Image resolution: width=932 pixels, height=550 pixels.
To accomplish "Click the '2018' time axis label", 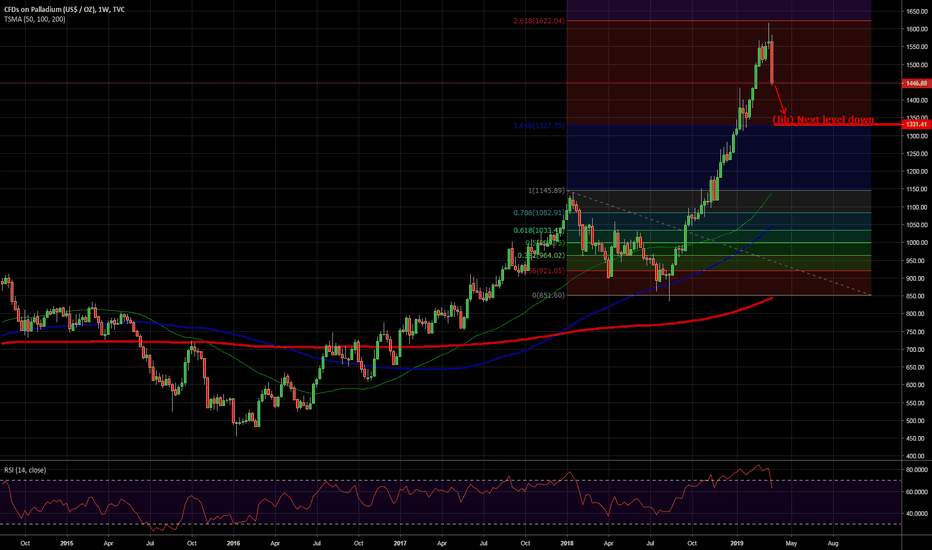I will (567, 543).
